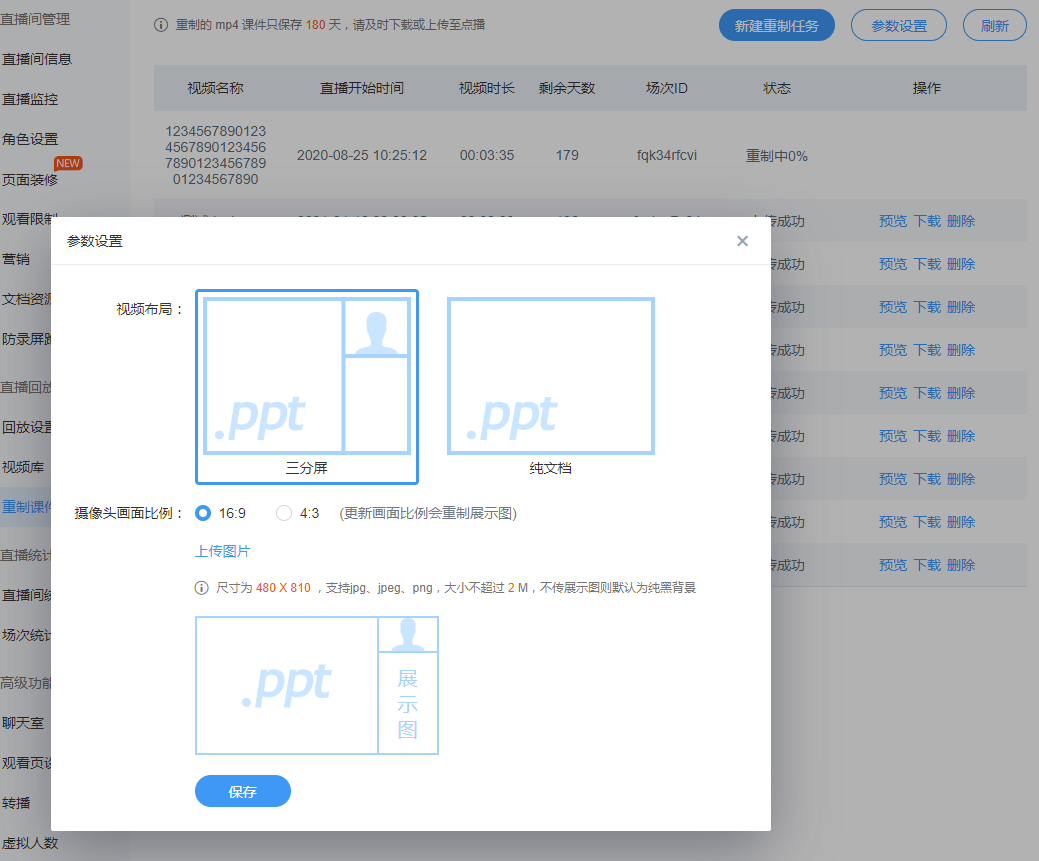The width and height of the screenshot is (1039, 861).
Task: Open 视频库 in the sidebar
Action: [x=23, y=467]
